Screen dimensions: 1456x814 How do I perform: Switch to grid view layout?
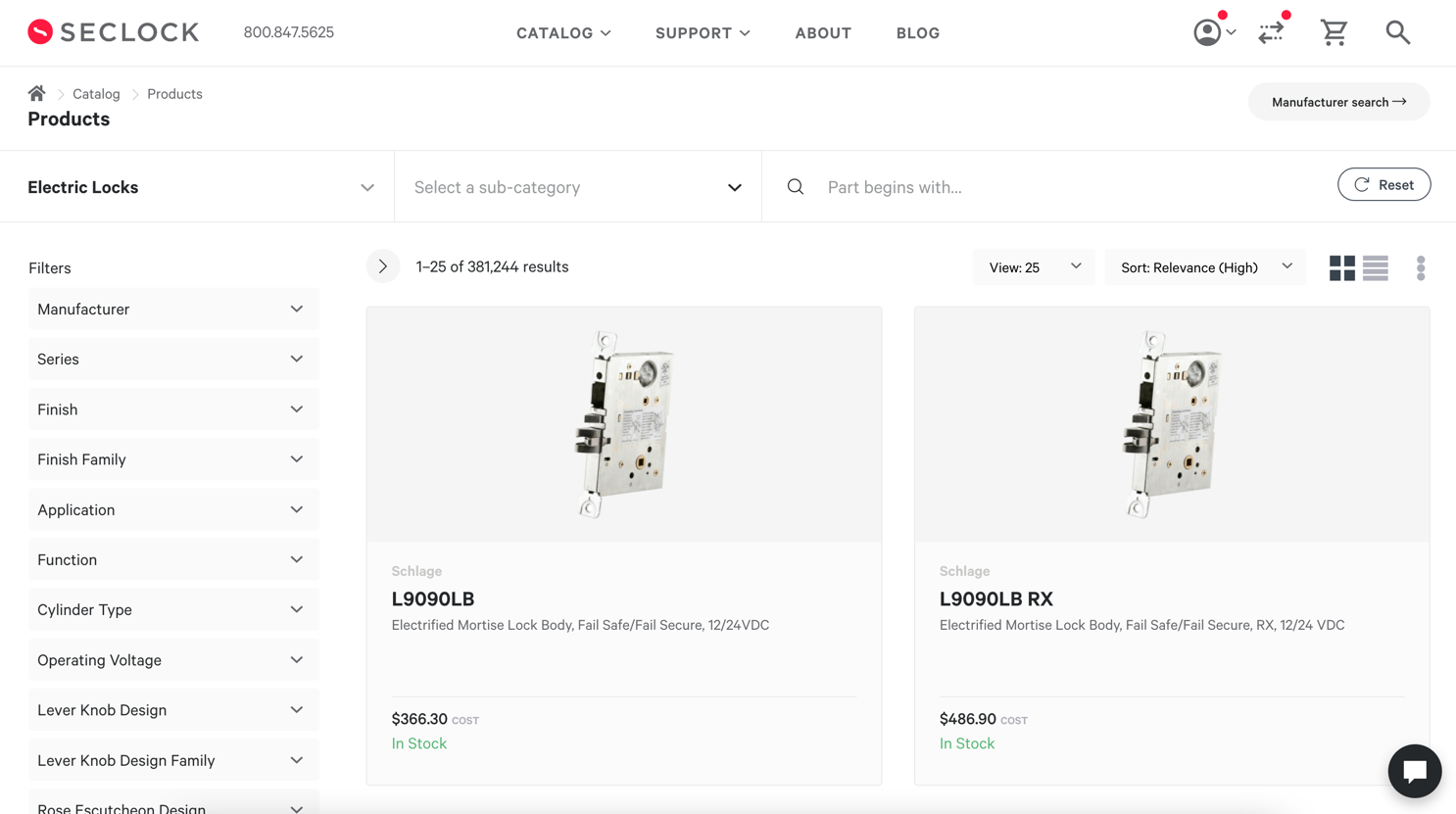[1342, 267]
